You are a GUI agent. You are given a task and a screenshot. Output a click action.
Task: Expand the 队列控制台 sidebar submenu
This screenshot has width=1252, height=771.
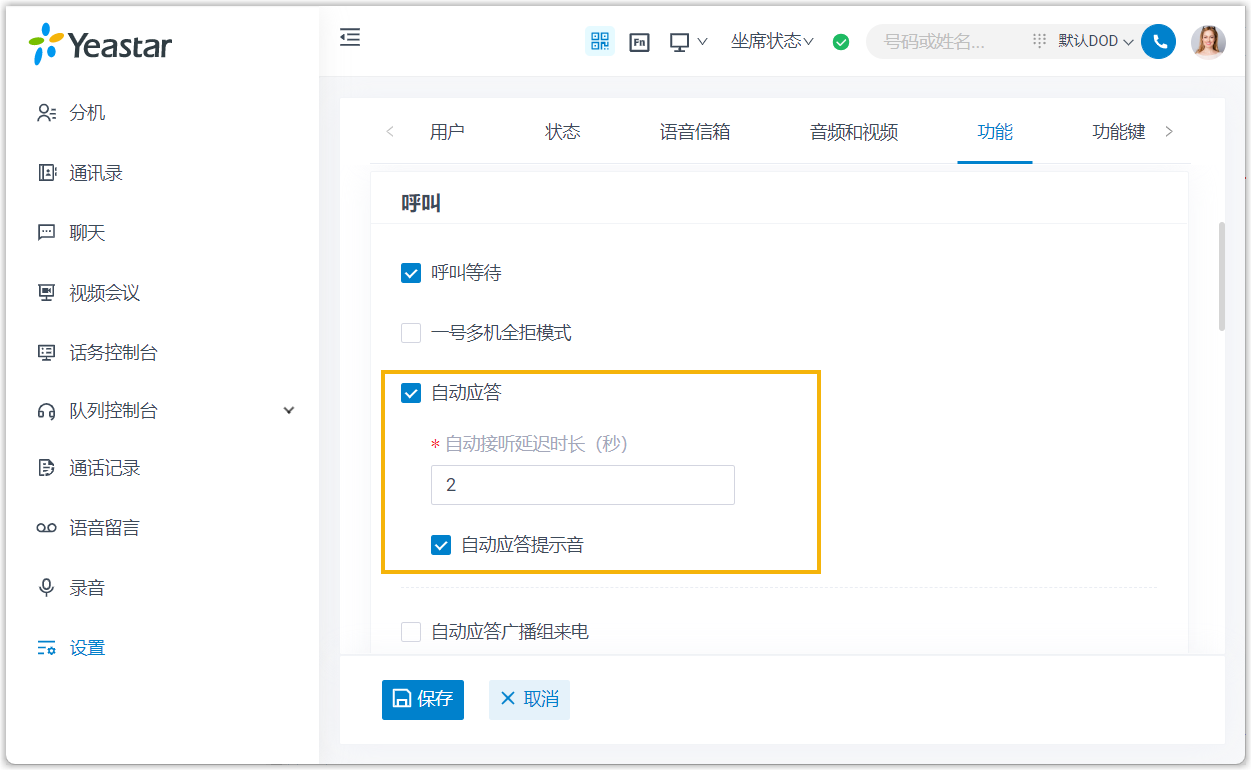point(289,410)
